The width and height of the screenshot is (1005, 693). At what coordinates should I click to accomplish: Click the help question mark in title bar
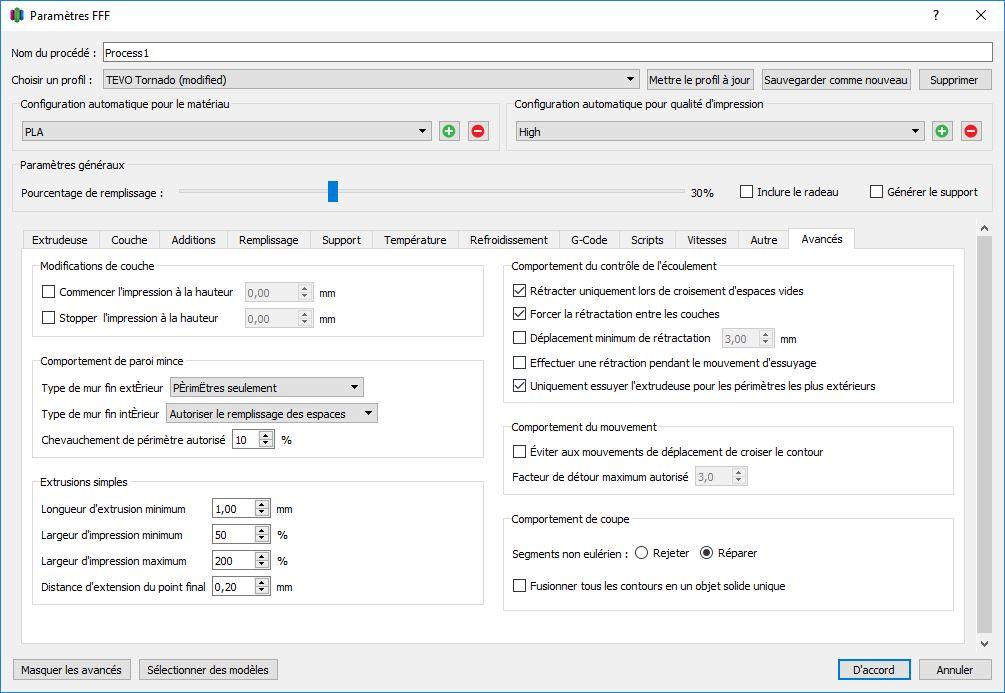[x=936, y=15]
